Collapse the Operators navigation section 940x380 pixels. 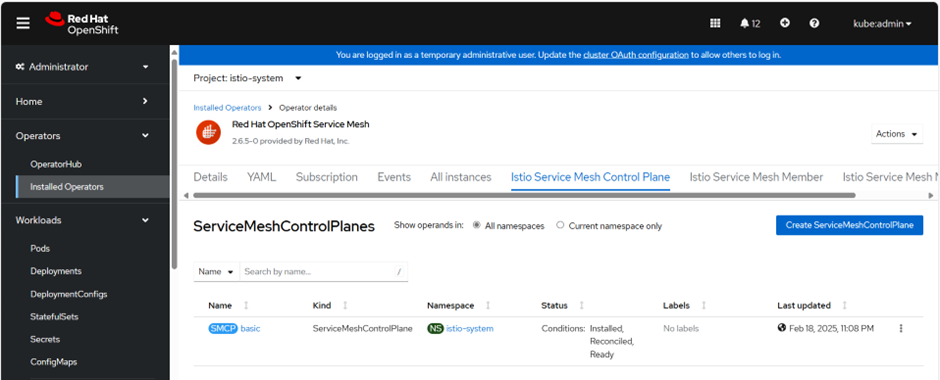(x=85, y=136)
